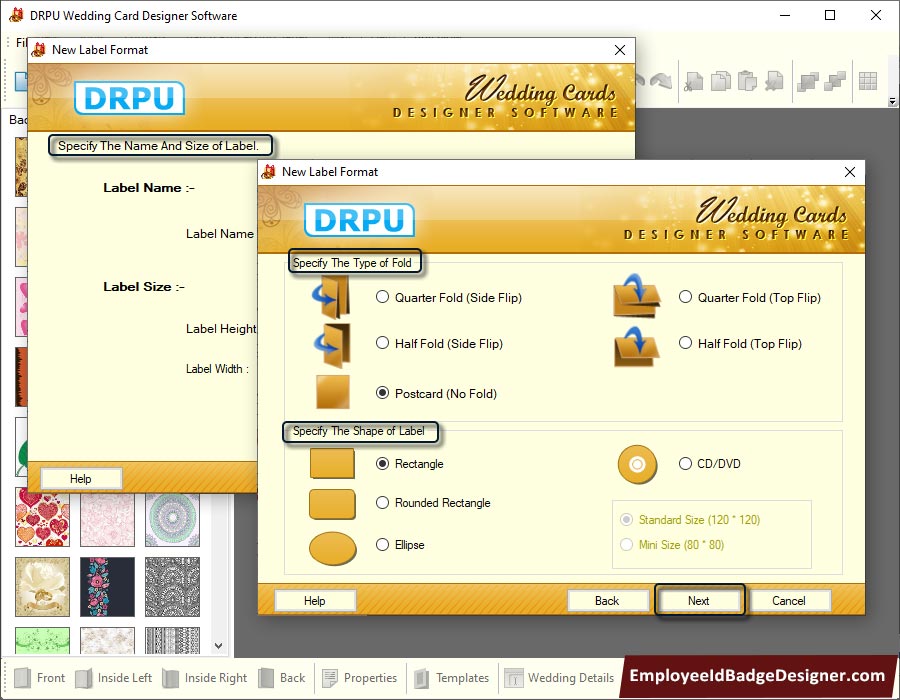Open the Inside Left tab

[114, 678]
